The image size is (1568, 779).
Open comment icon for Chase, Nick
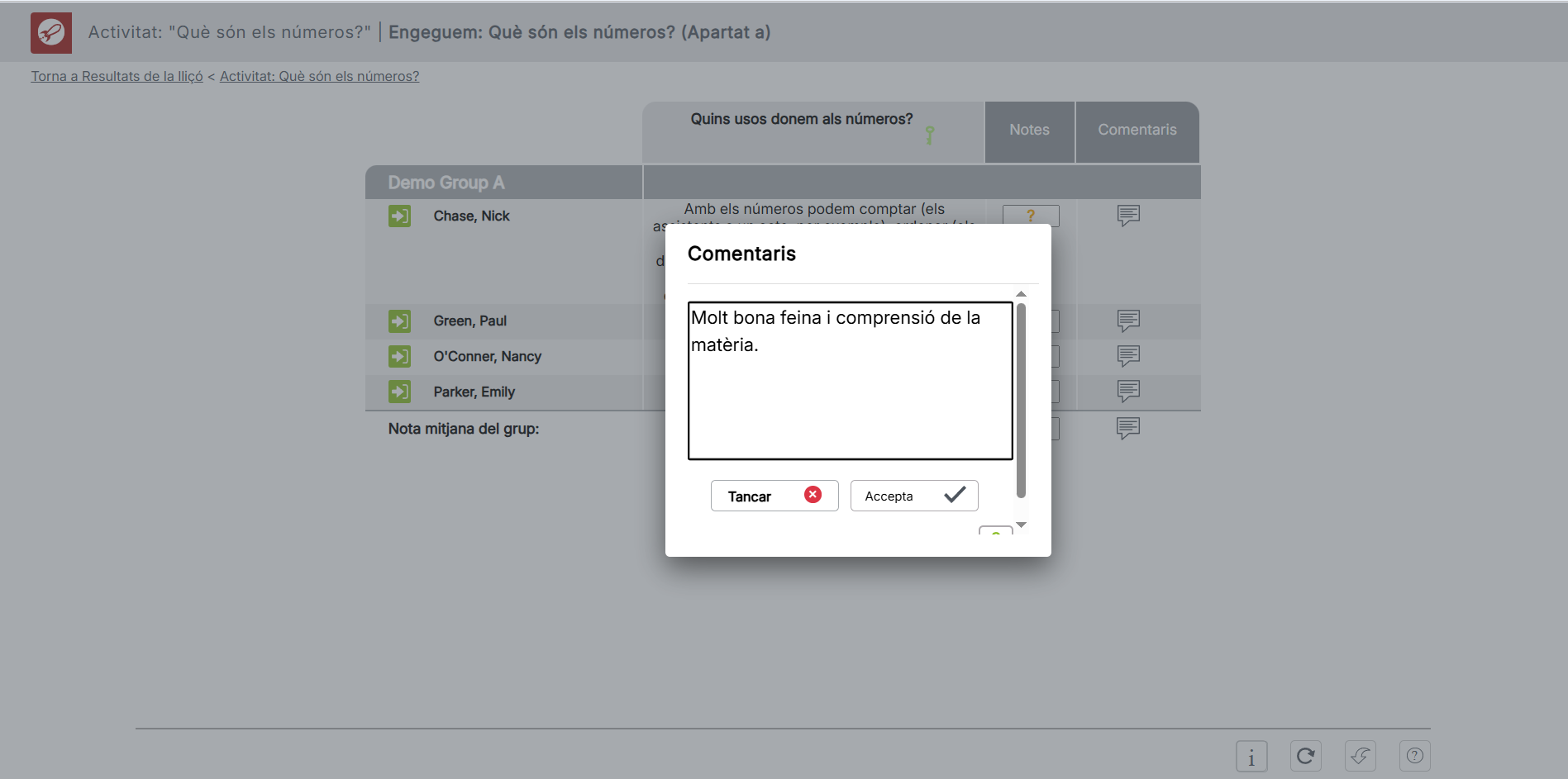click(x=1128, y=216)
